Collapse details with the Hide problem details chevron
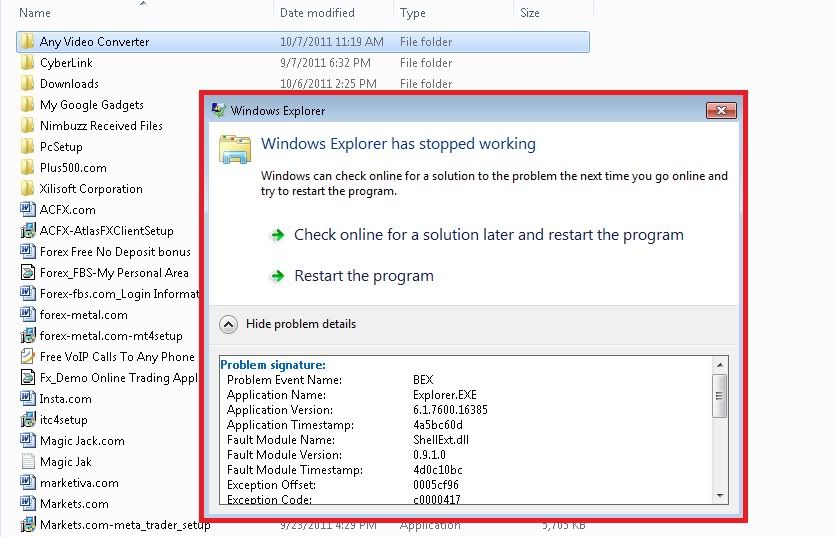This screenshot has height=537, width=837. (x=229, y=324)
